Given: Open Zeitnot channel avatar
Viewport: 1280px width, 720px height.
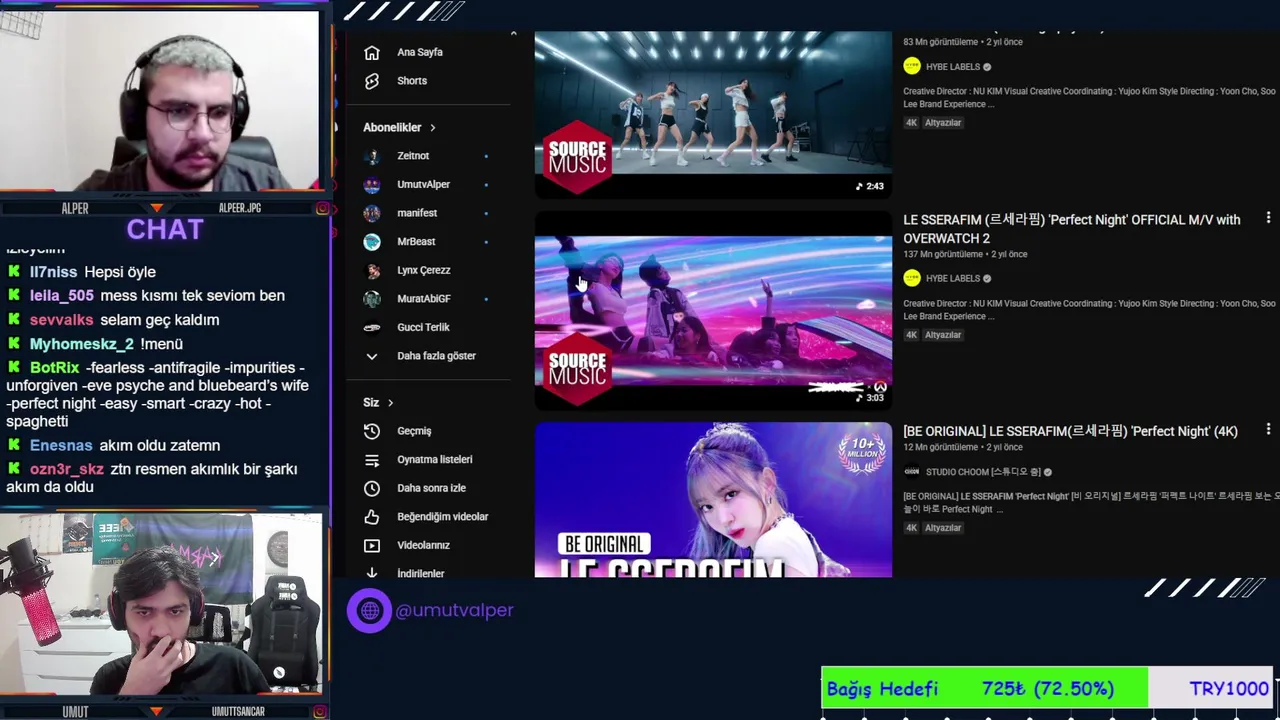Looking at the screenshot, I should tap(372, 156).
